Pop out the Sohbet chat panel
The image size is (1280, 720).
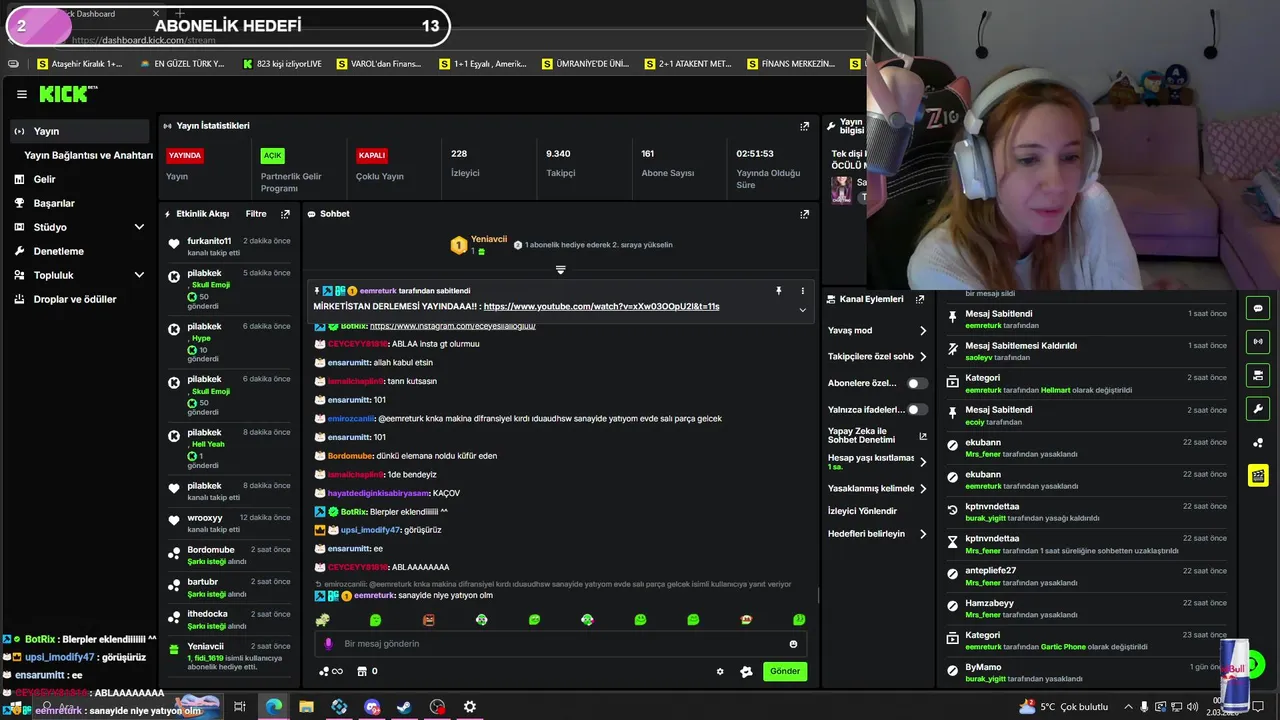pos(804,214)
